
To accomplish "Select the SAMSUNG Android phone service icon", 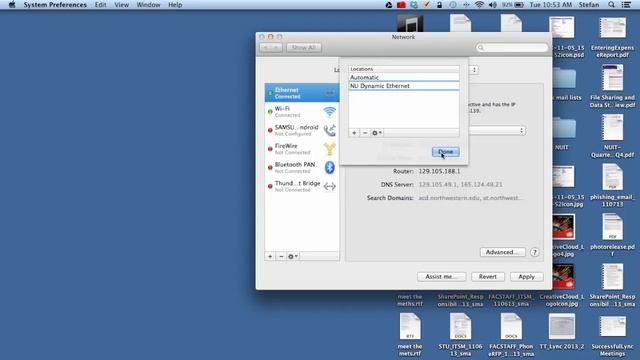I will pos(329,131).
